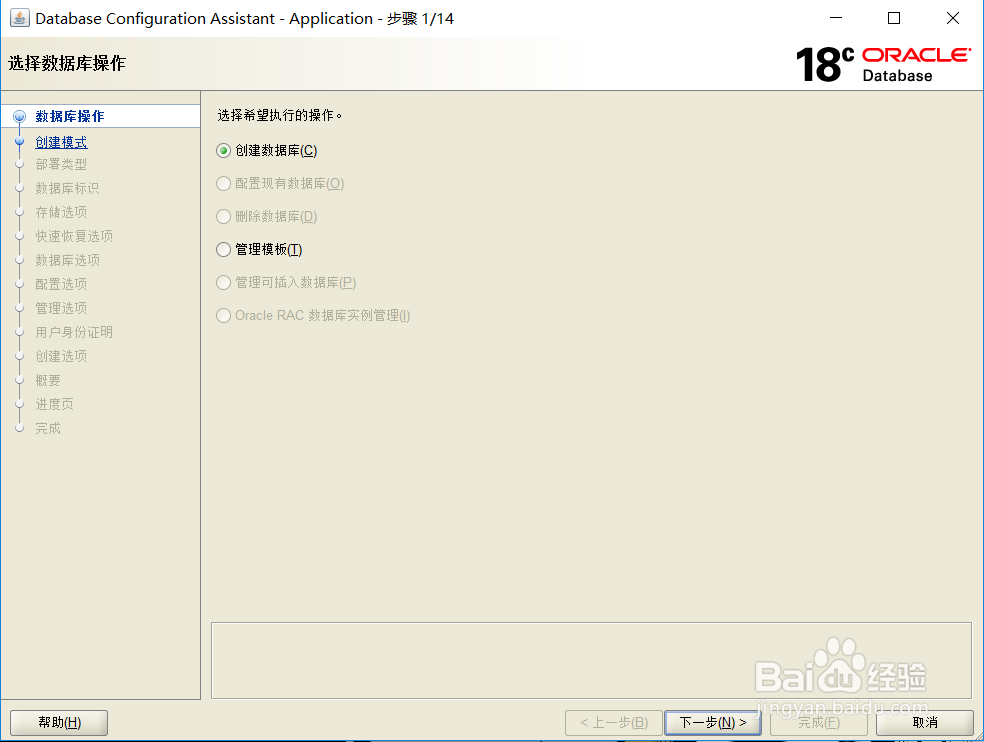
Task: Click the 创建模式 step indicator node
Action: click(x=20, y=139)
